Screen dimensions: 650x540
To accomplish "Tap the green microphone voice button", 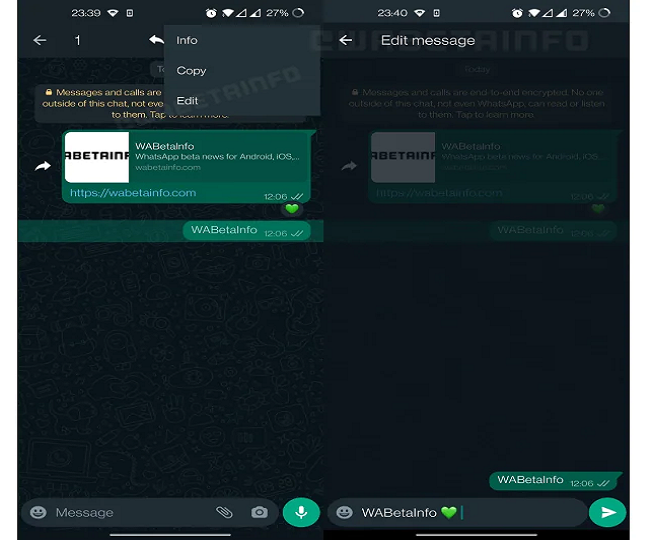I will [x=301, y=512].
